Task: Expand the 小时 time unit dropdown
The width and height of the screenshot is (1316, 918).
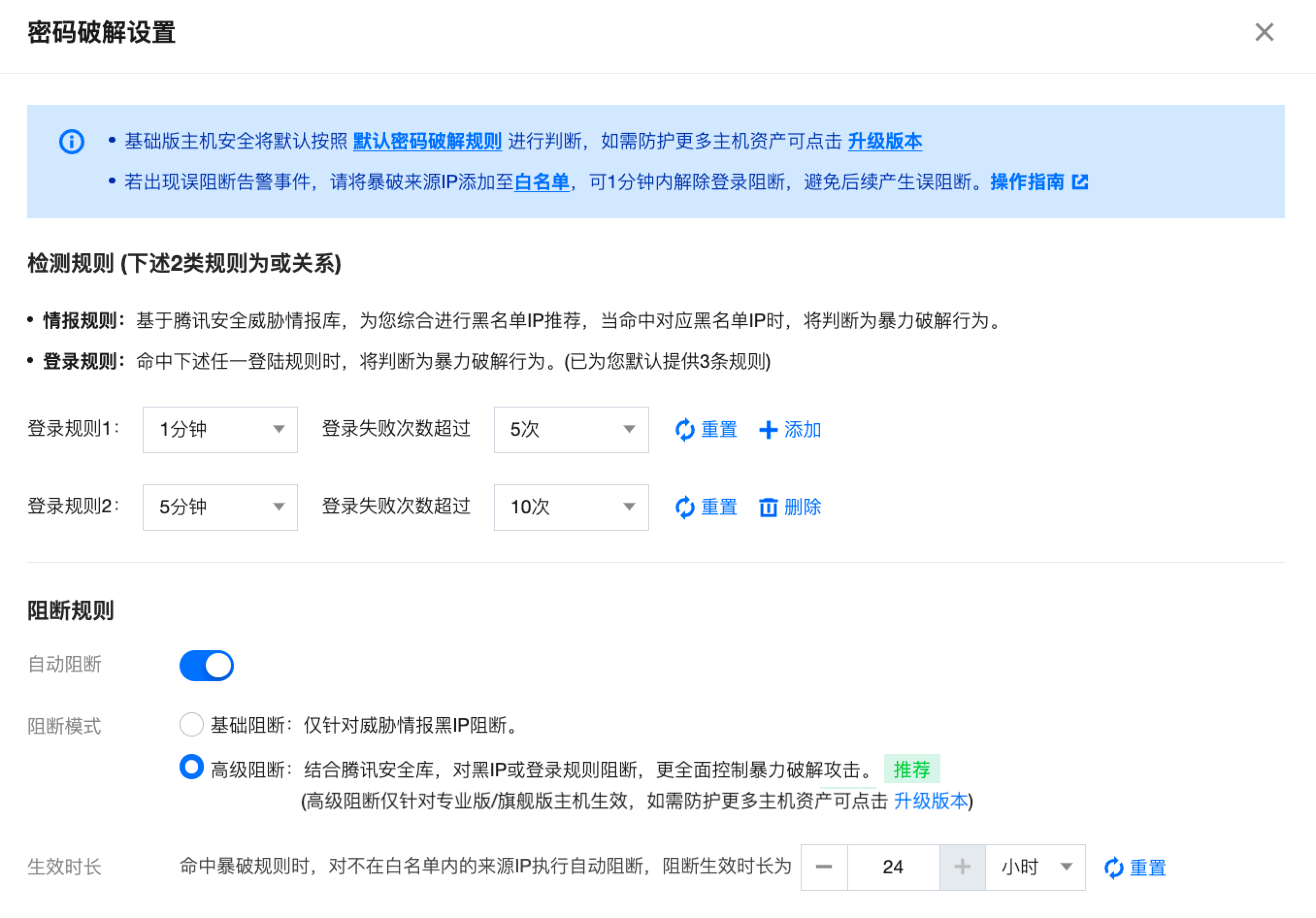Action: tap(1035, 867)
